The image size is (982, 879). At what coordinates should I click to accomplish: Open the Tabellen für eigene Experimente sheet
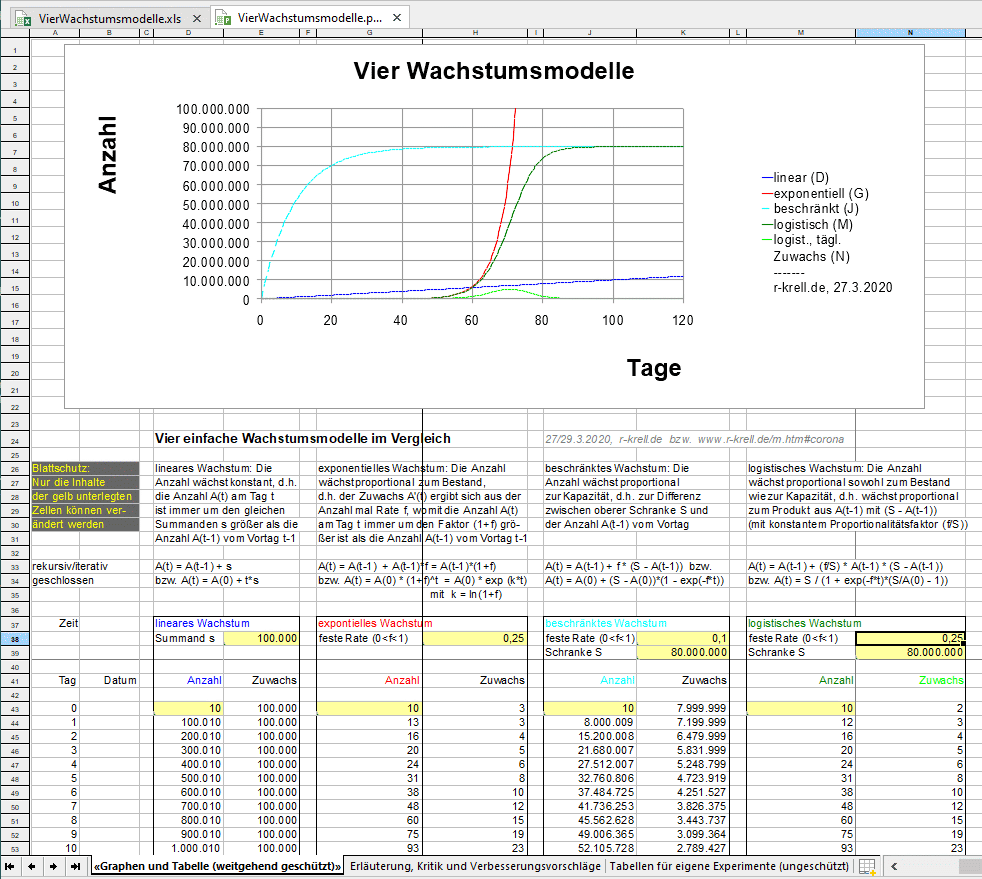tap(728, 866)
